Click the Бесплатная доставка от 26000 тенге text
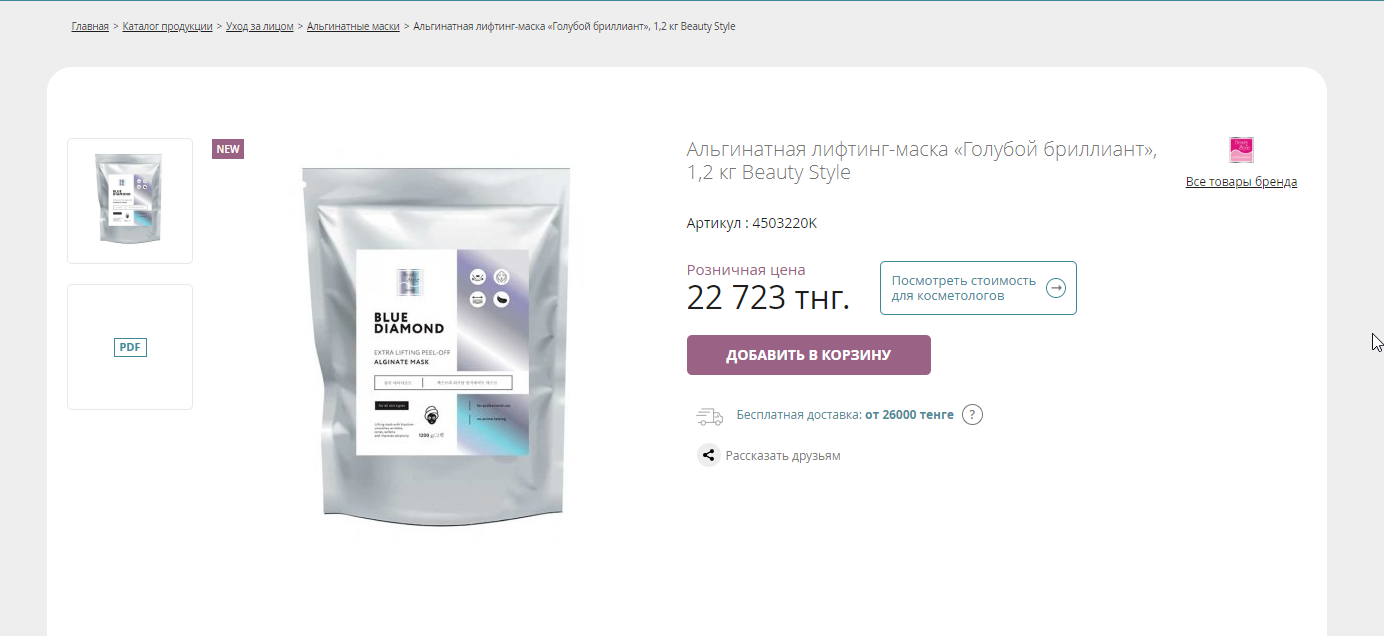The height and width of the screenshot is (636, 1384). [x=845, y=414]
